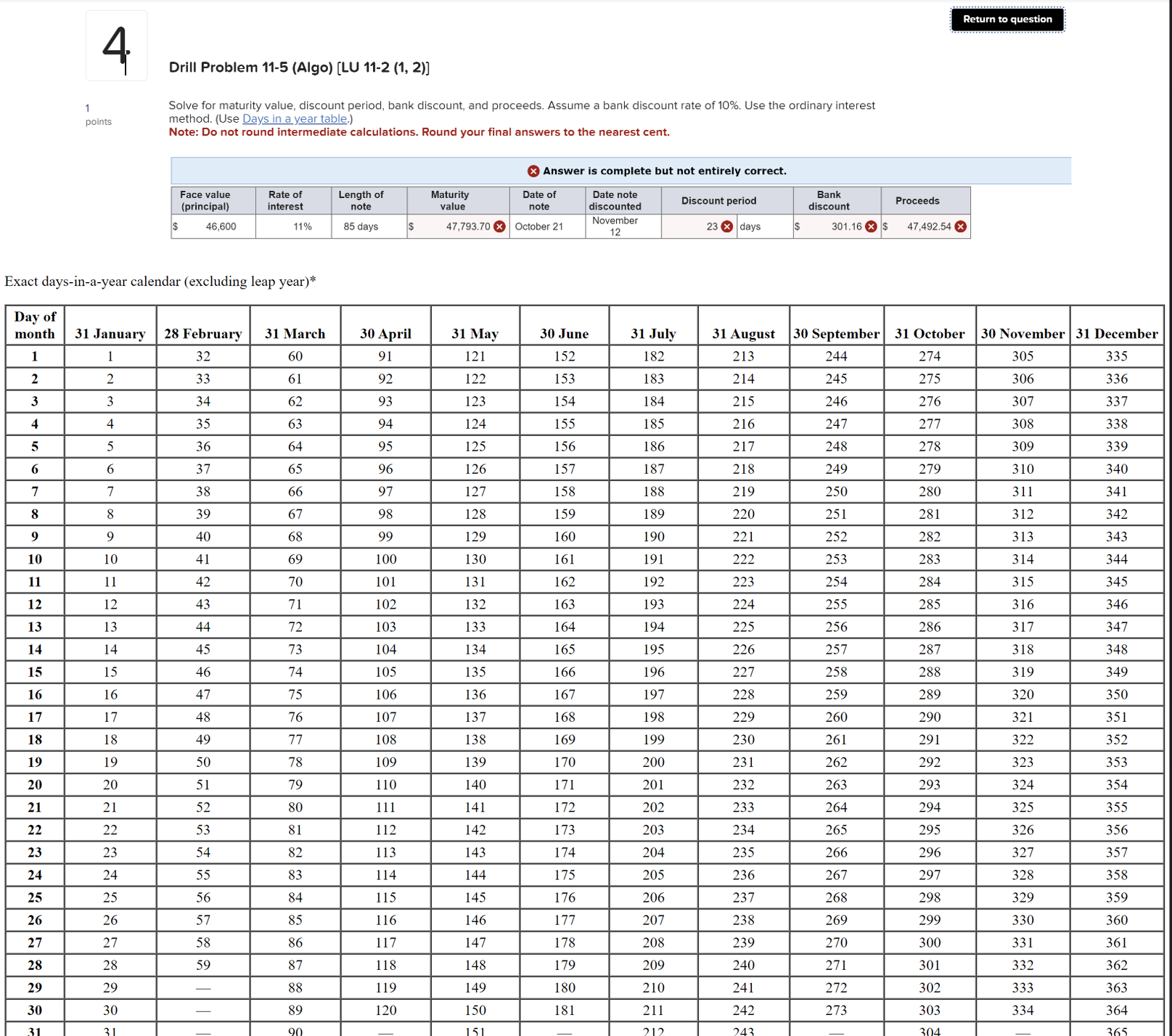Click the error icon beside Maturity value 47,793.70
This screenshot has width=1172, height=1036.
coord(498,226)
